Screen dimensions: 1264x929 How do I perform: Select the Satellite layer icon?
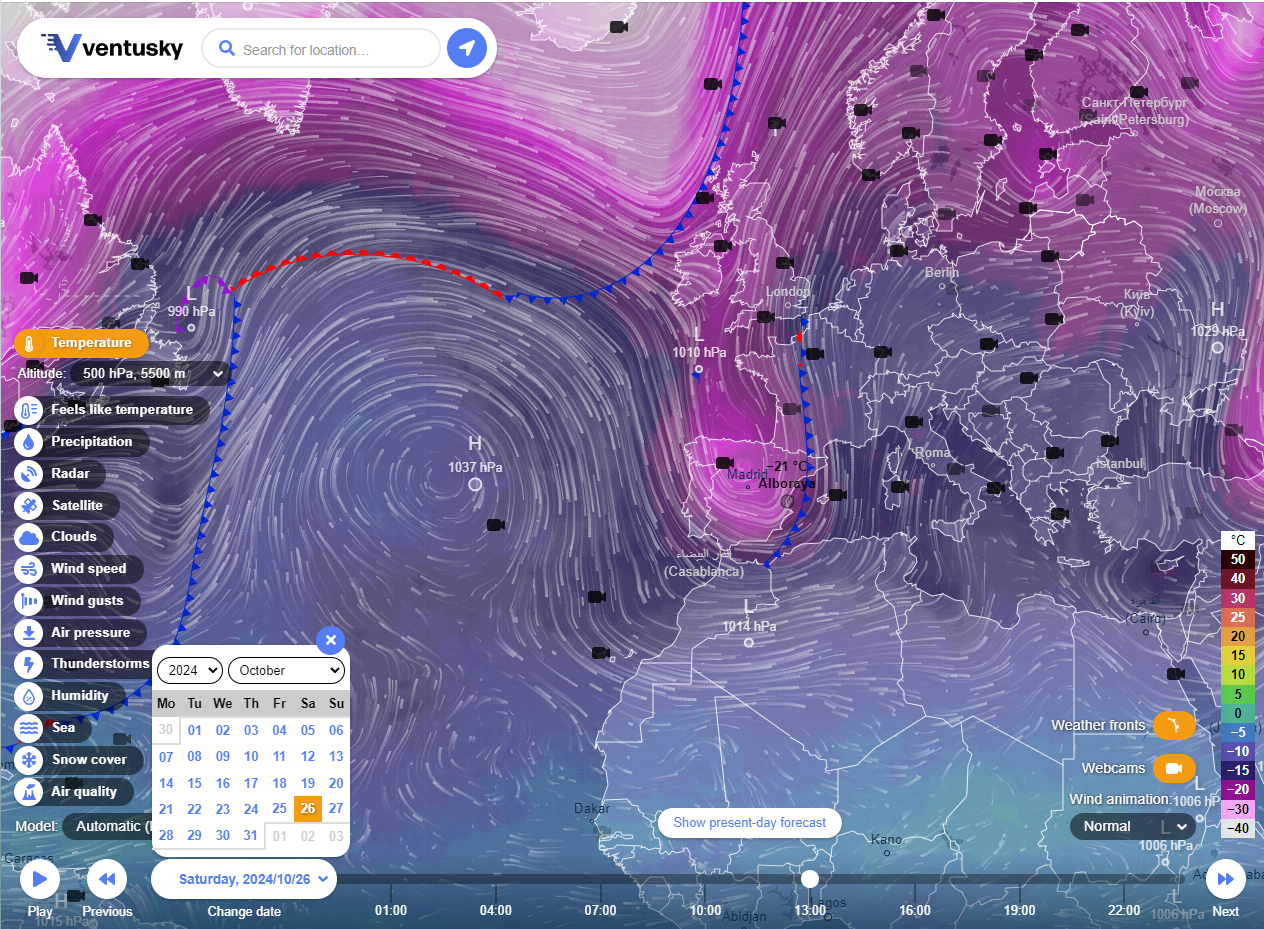click(x=29, y=505)
